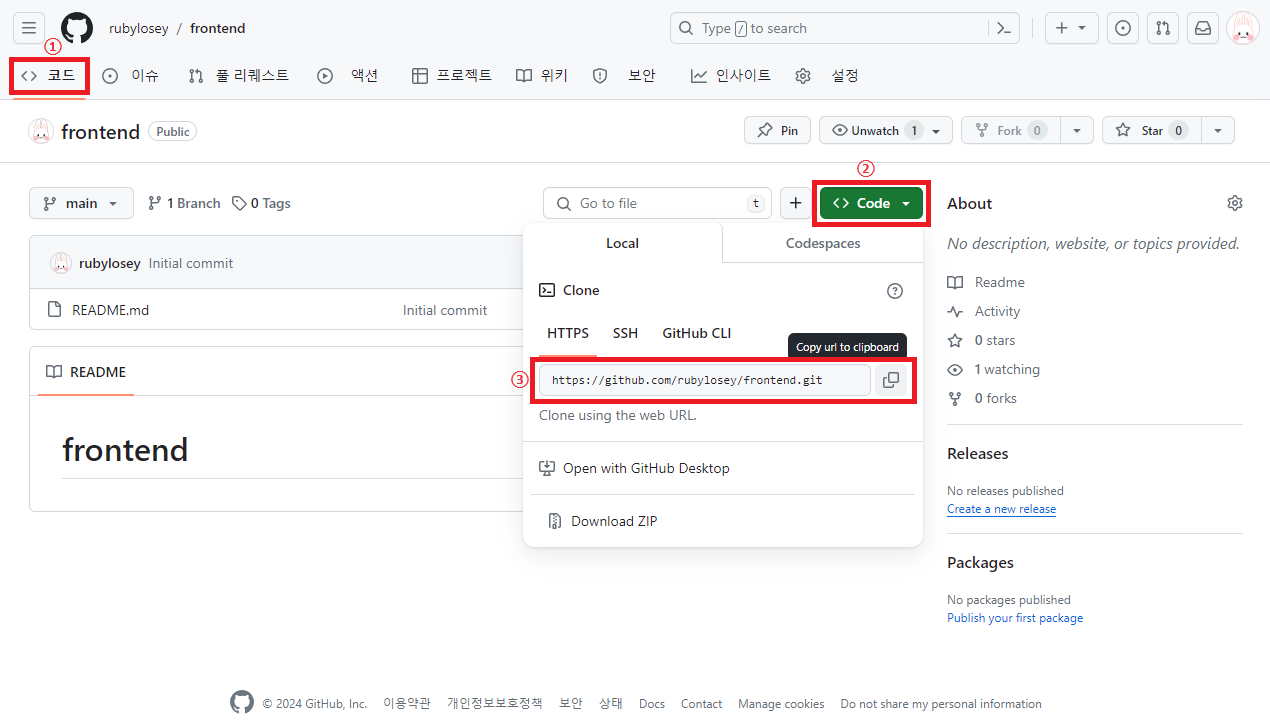The image size is (1270, 720).
Task: Copy clone URL to clipboard
Action: tap(891, 380)
